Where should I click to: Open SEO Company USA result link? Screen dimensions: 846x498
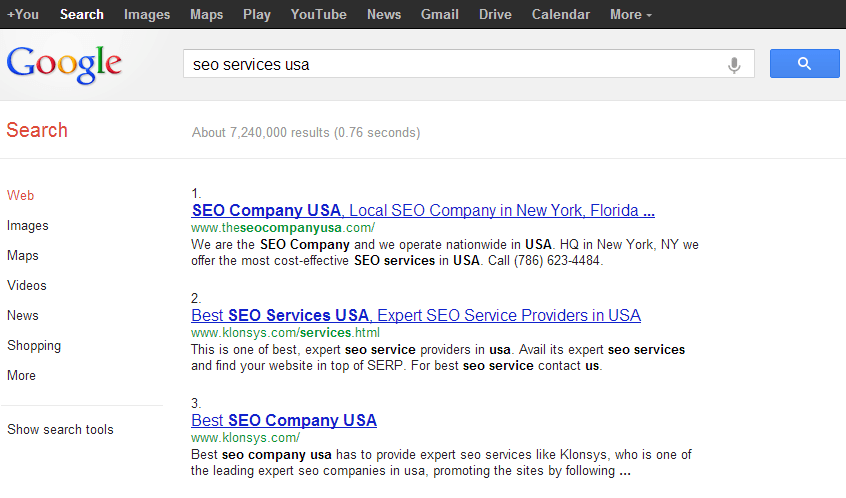point(423,210)
